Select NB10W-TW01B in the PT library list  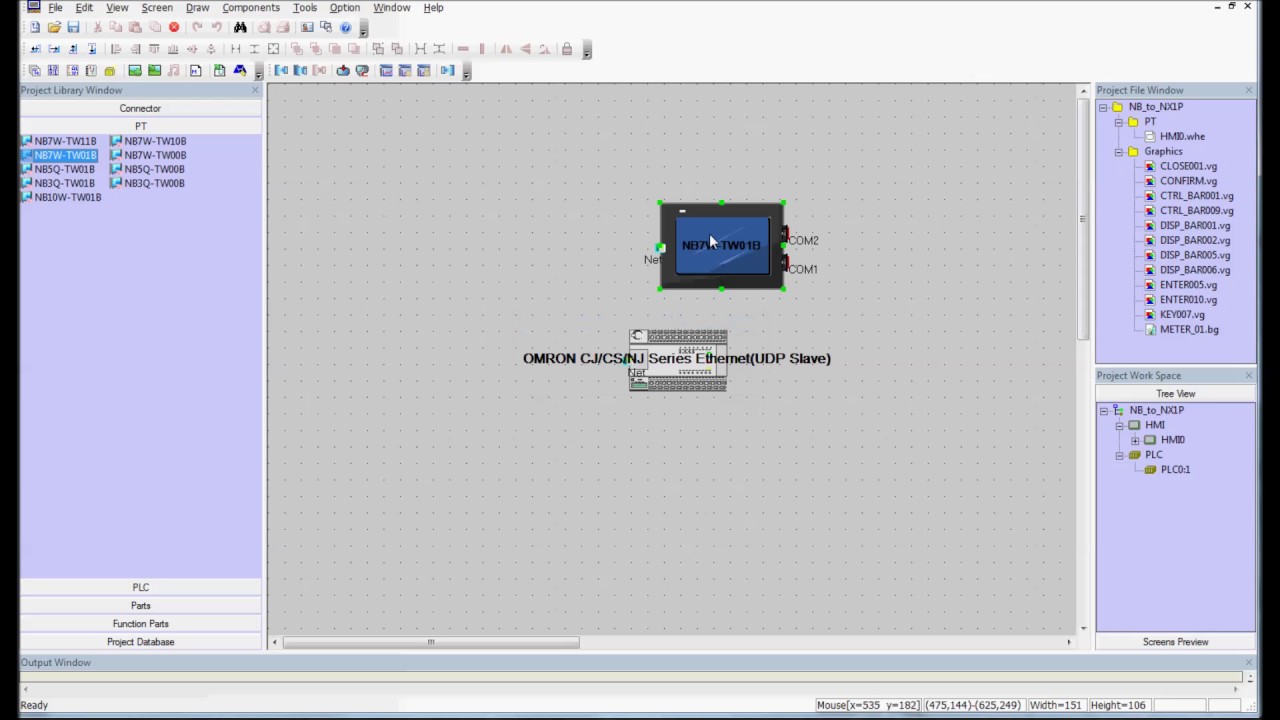62,197
